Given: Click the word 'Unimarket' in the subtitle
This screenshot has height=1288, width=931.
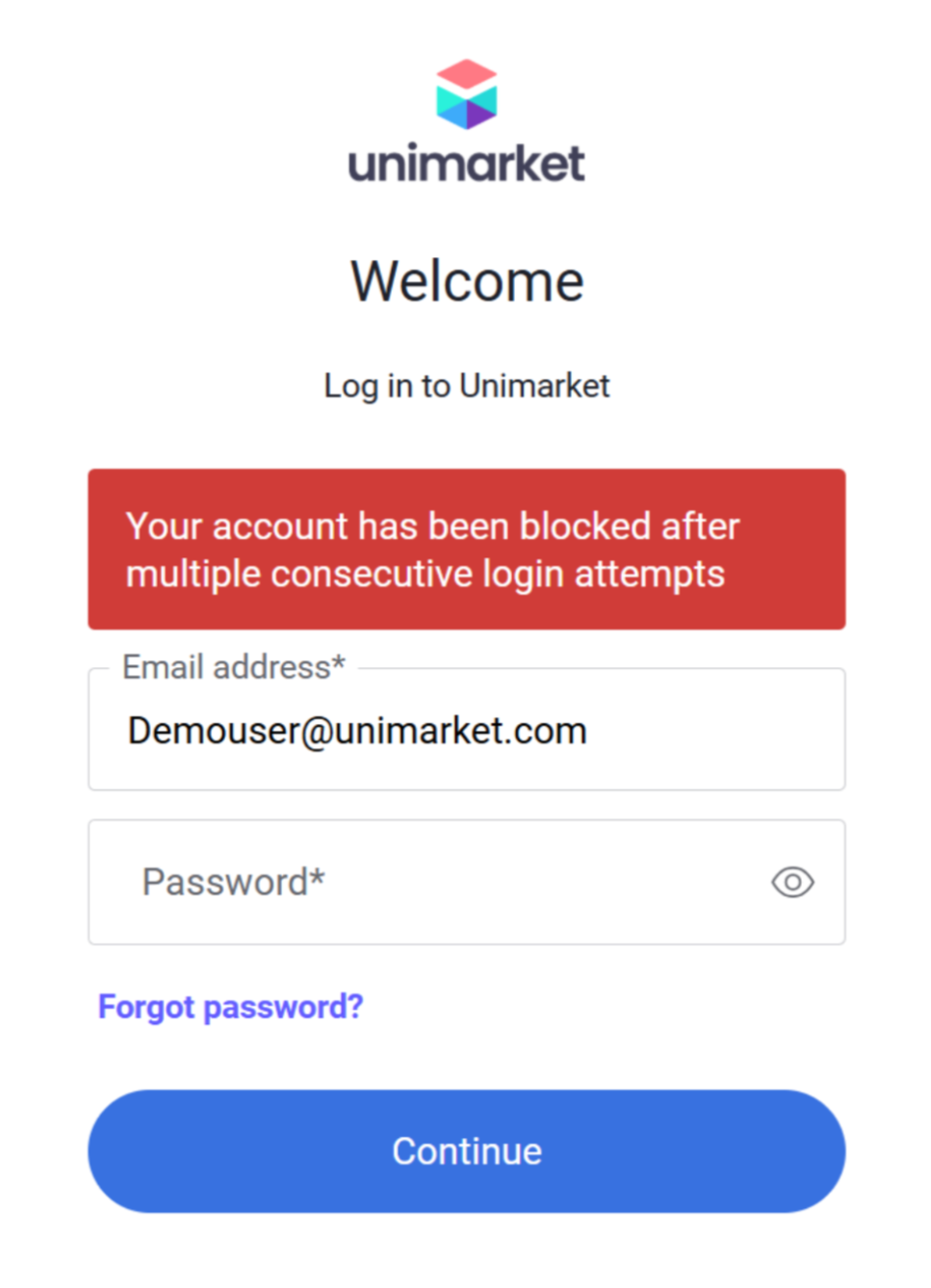Looking at the screenshot, I should pos(534,386).
